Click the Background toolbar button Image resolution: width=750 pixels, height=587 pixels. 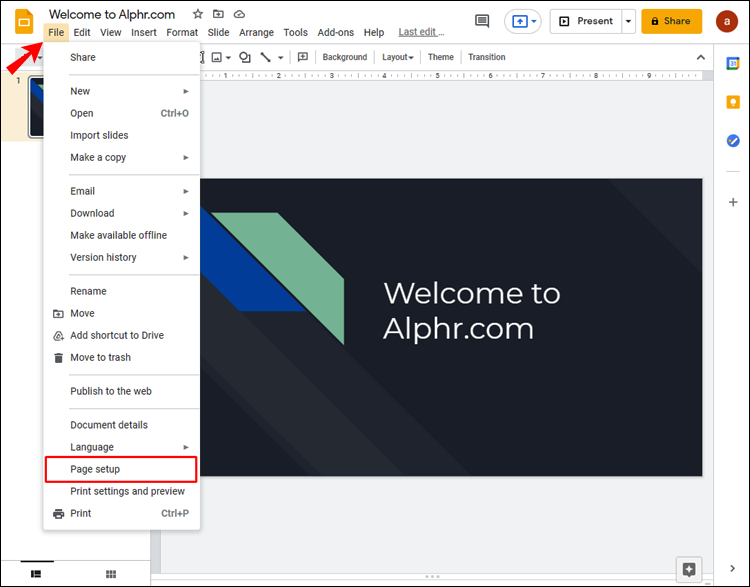click(x=345, y=57)
